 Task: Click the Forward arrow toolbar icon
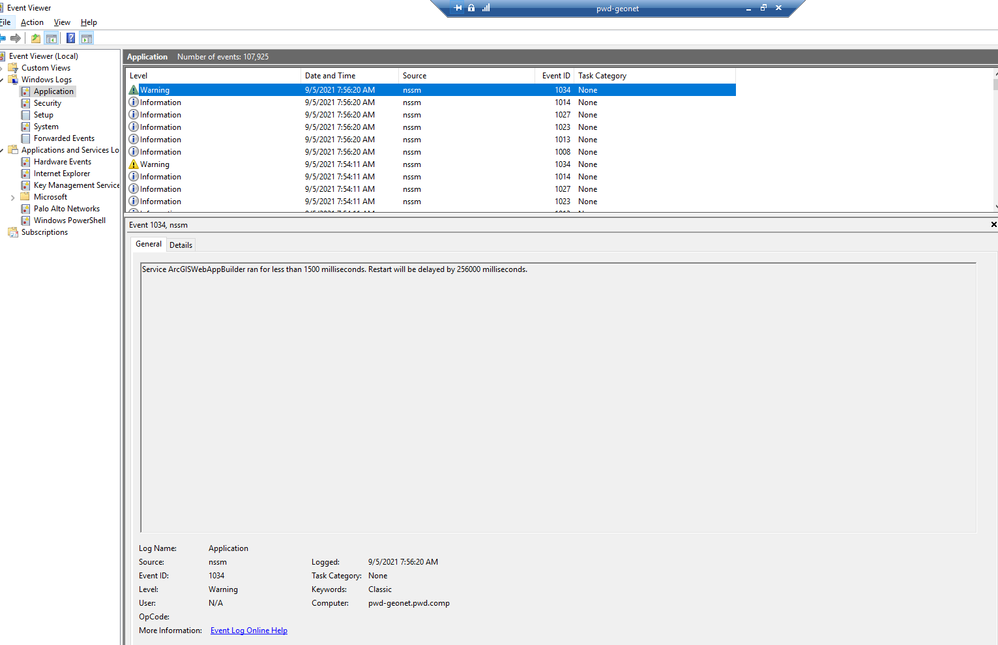point(15,38)
